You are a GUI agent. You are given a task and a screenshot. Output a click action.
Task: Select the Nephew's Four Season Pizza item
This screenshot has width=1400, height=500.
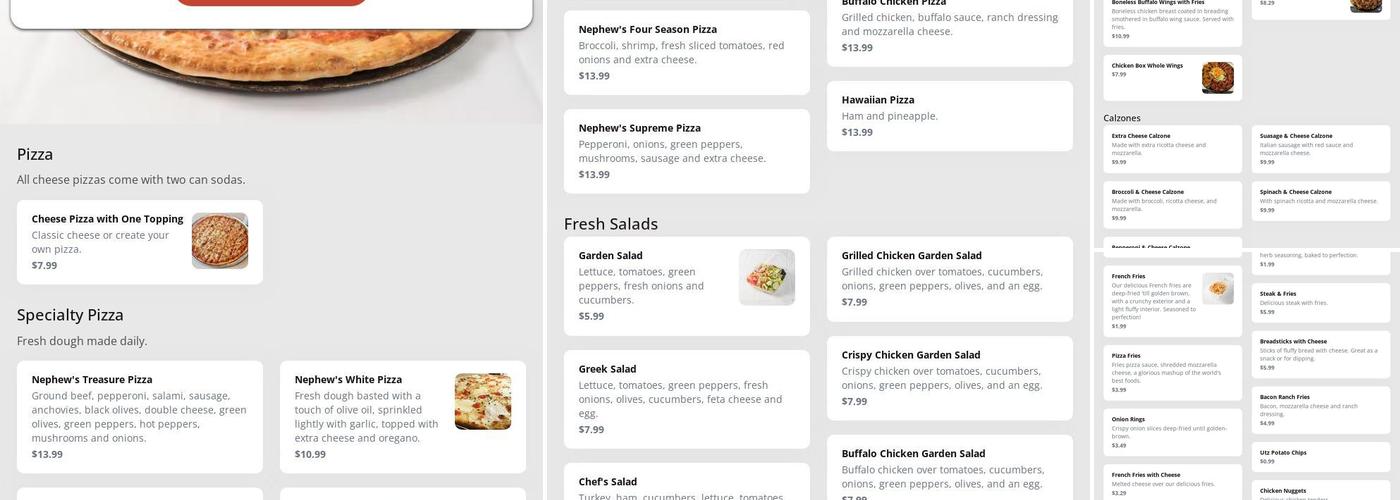click(686, 52)
